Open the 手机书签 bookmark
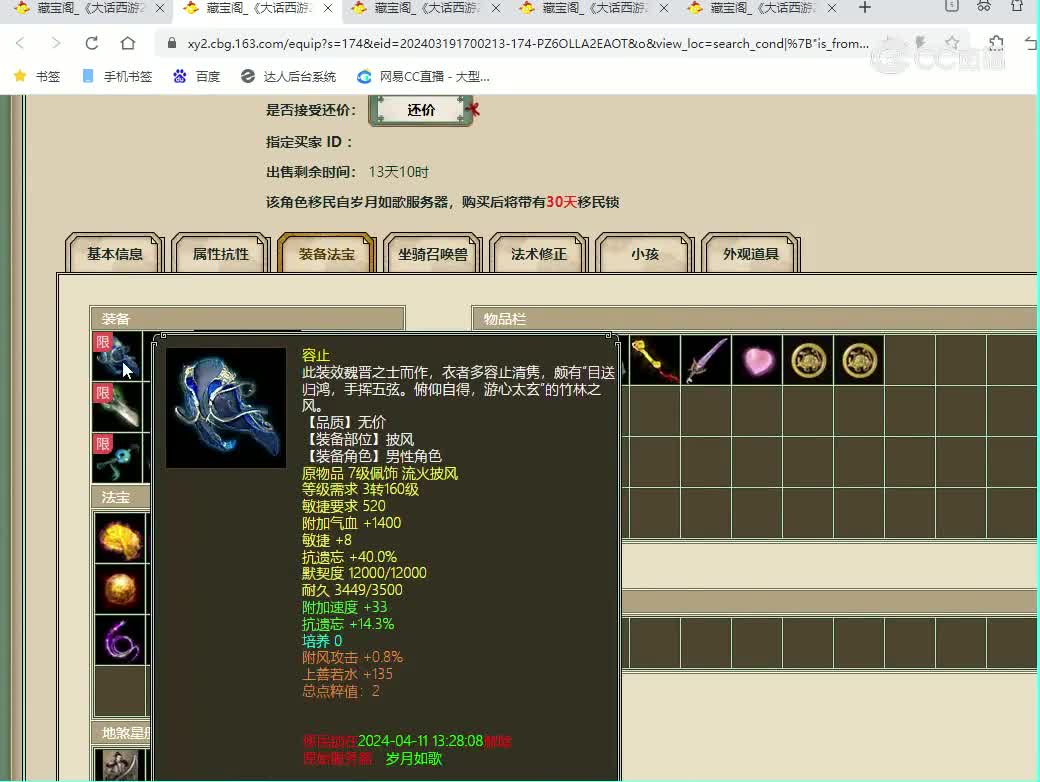 (x=117, y=76)
